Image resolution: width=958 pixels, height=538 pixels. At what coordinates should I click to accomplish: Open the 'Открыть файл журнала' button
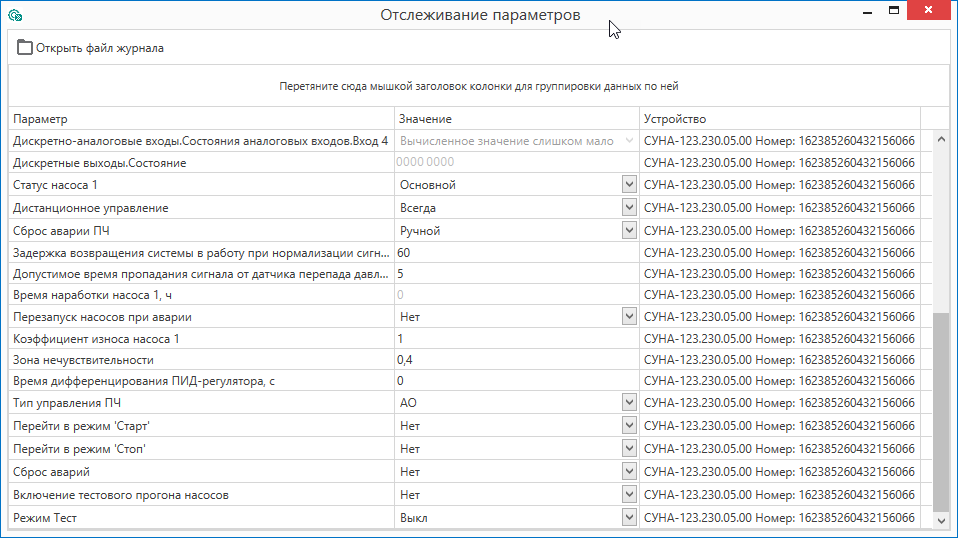click(90, 48)
